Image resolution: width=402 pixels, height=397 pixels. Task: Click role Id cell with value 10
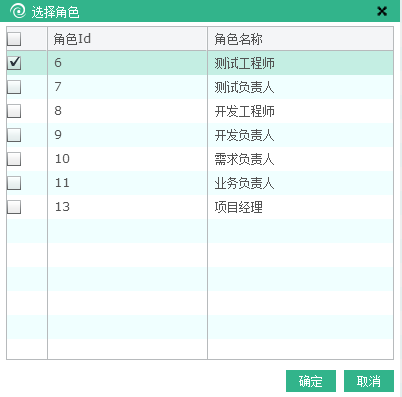pyautogui.click(x=127, y=159)
